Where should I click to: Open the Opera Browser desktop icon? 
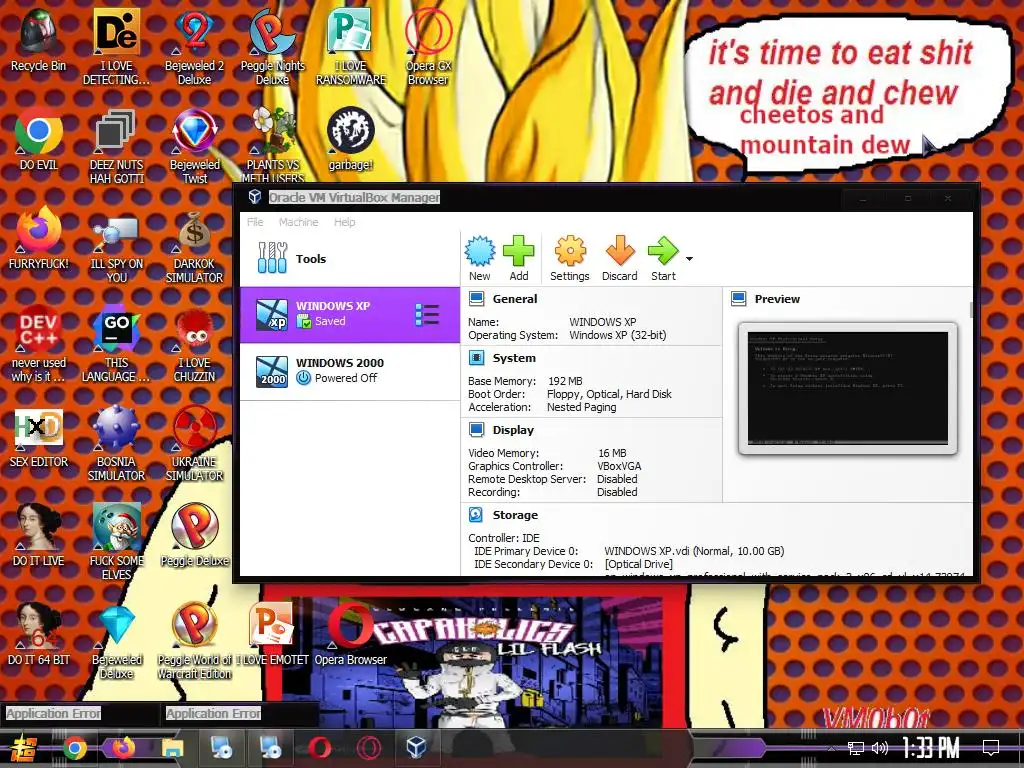(351, 635)
